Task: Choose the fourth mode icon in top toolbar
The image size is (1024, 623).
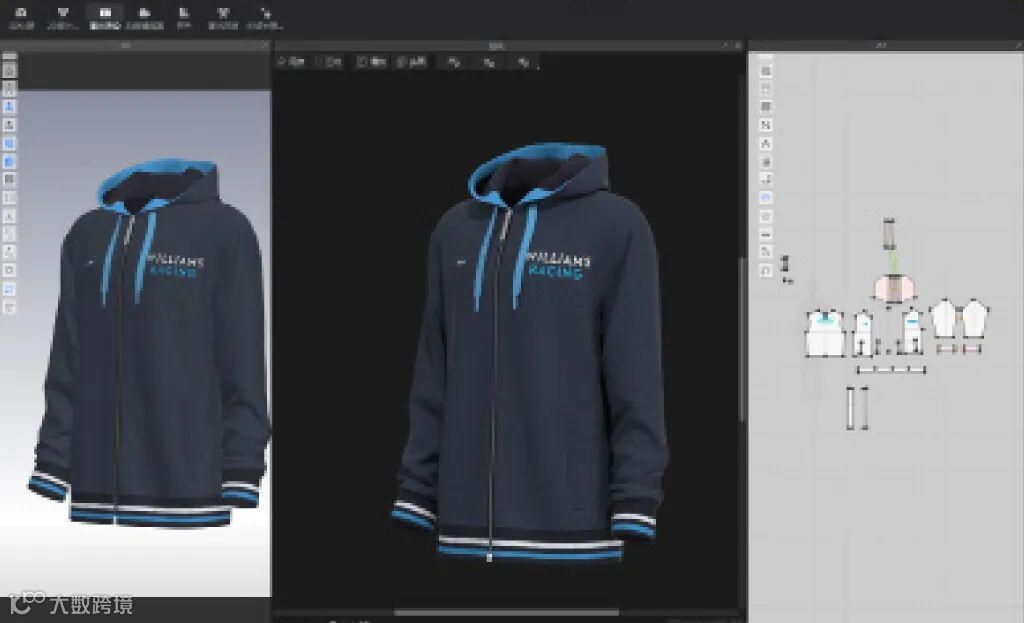Action: [144, 18]
